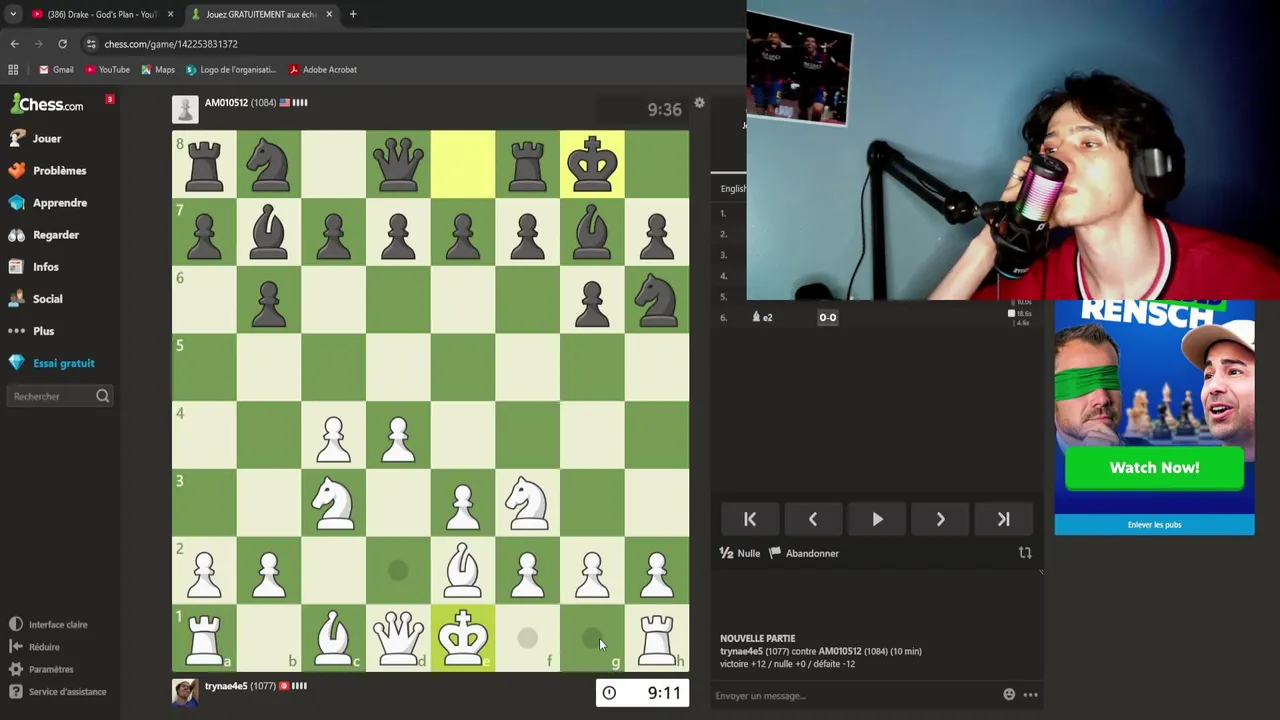Viewport: 1280px width, 720px height.
Task: Open the Regarder section
Action: [x=44, y=234]
